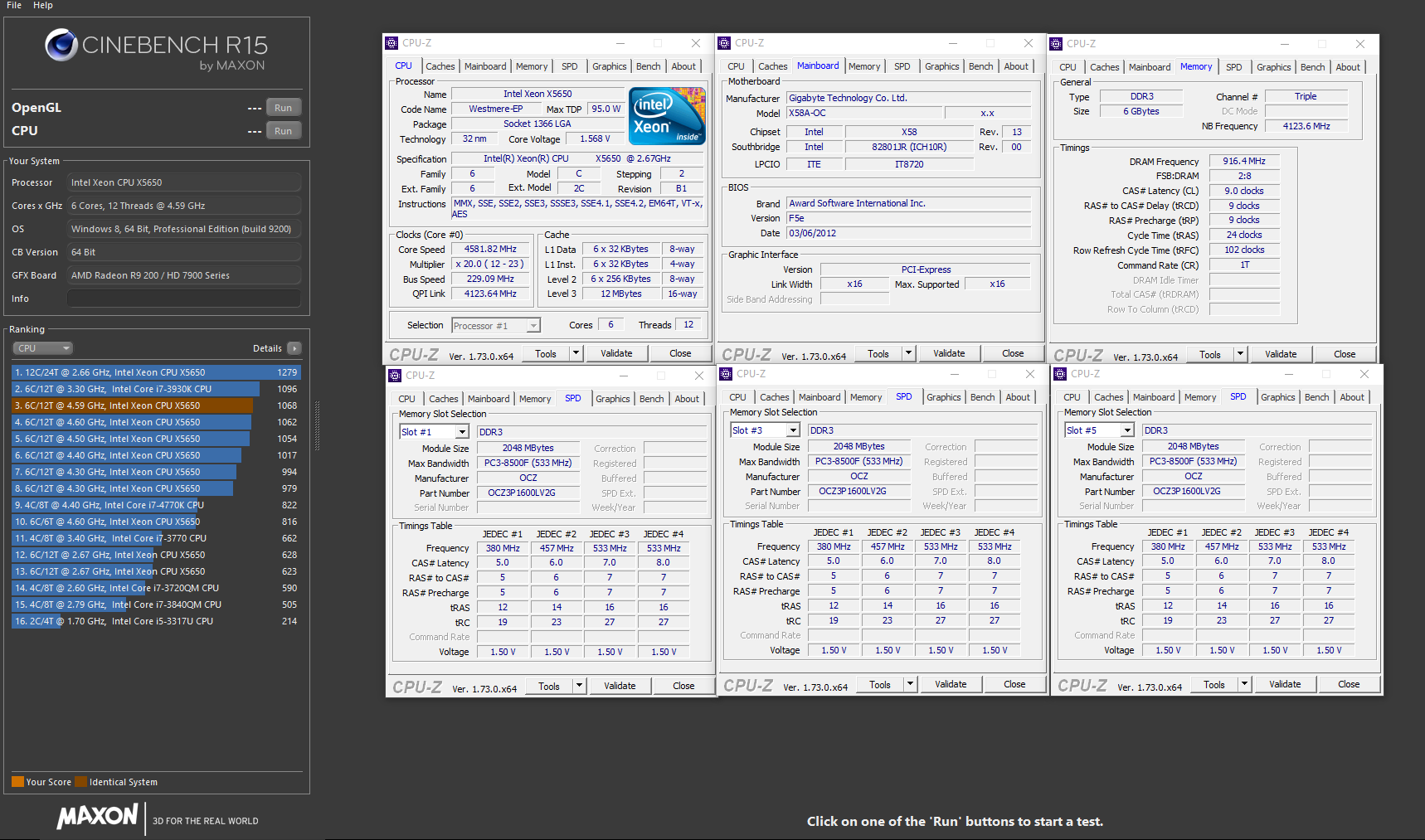Image resolution: width=1425 pixels, height=840 pixels.
Task: Switch to Graphics tab in the Gigabyte mainboard window
Action: point(941,66)
